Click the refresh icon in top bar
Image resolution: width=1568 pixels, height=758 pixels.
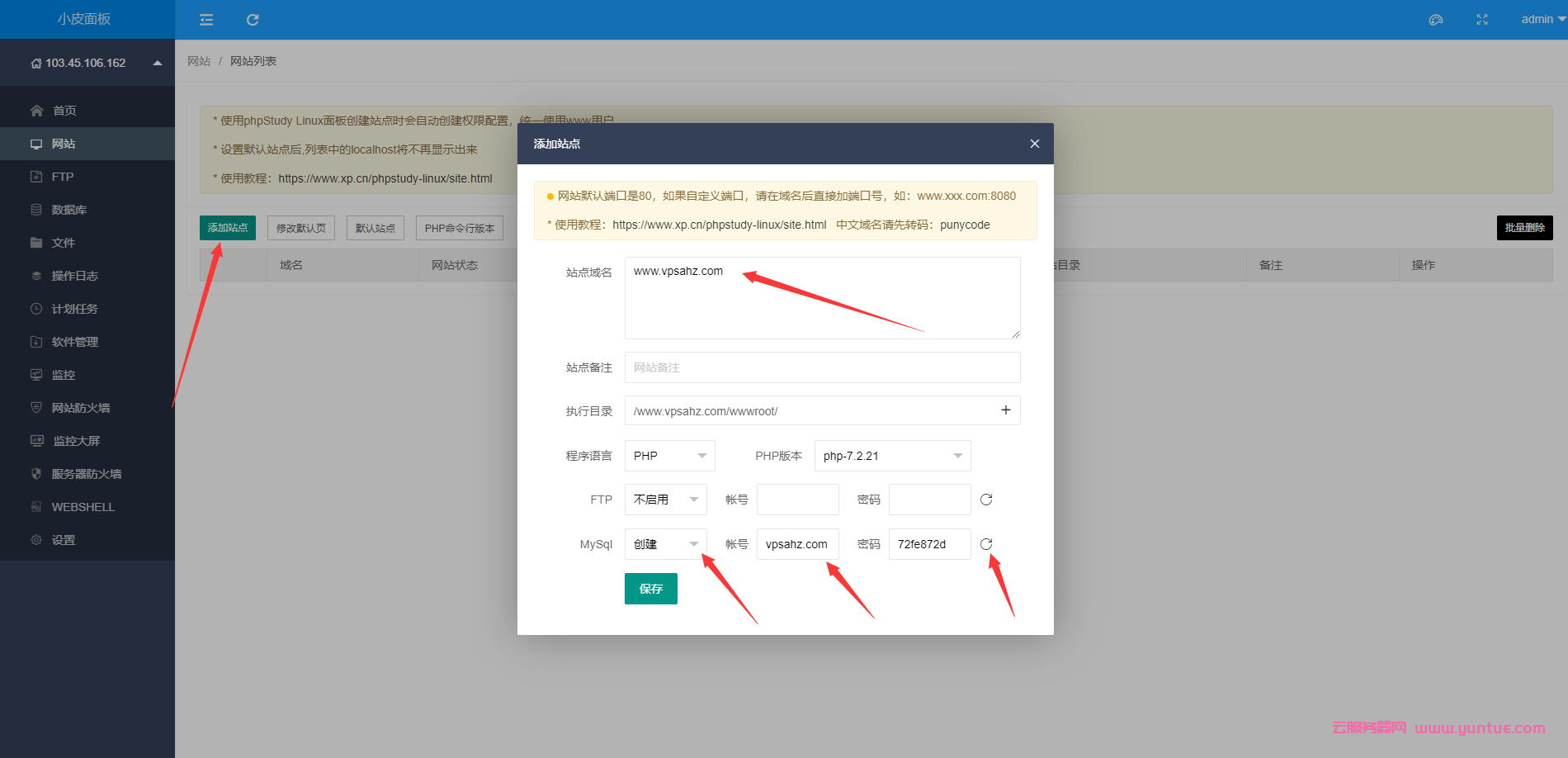(253, 20)
